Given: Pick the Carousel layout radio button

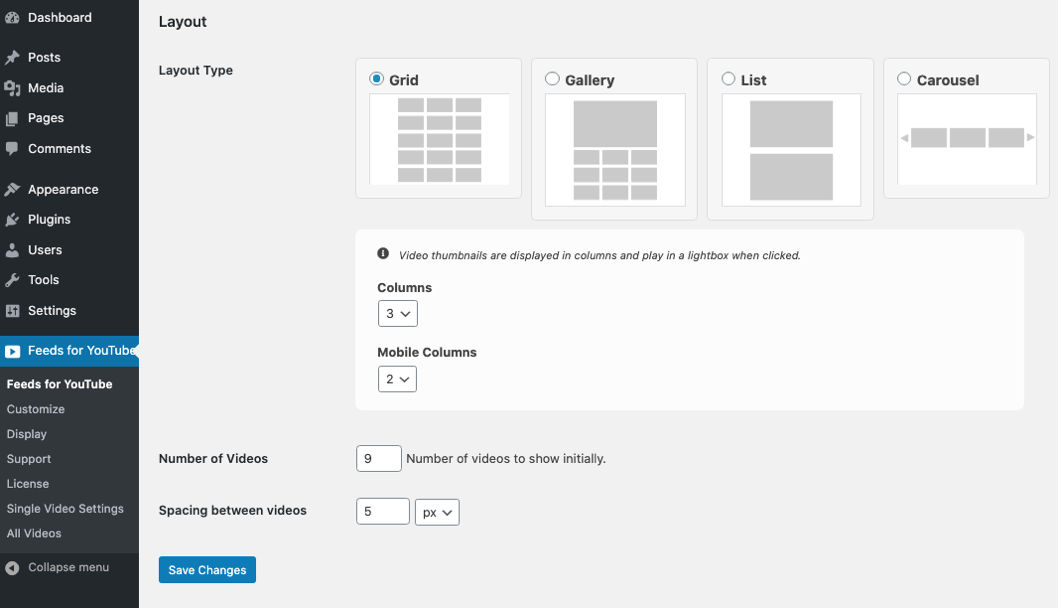Looking at the screenshot, I should point(904,79).
